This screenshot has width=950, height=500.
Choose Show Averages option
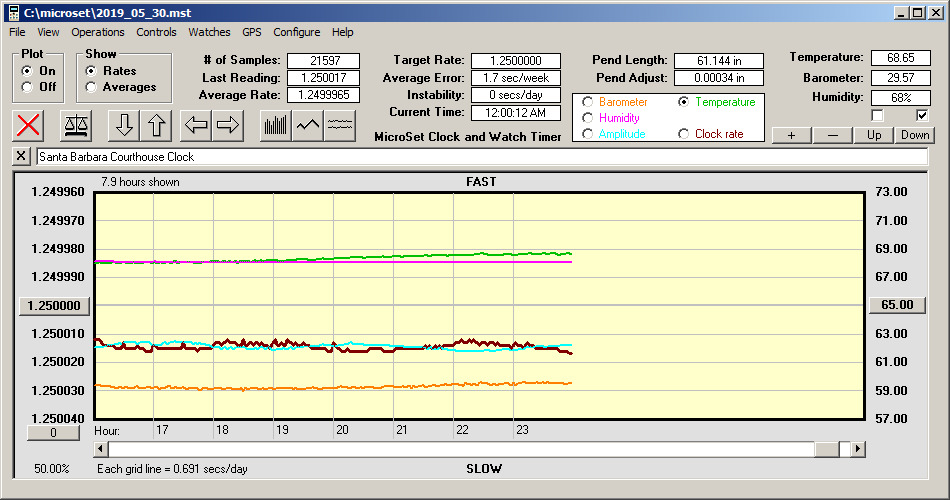pos(91,87)
